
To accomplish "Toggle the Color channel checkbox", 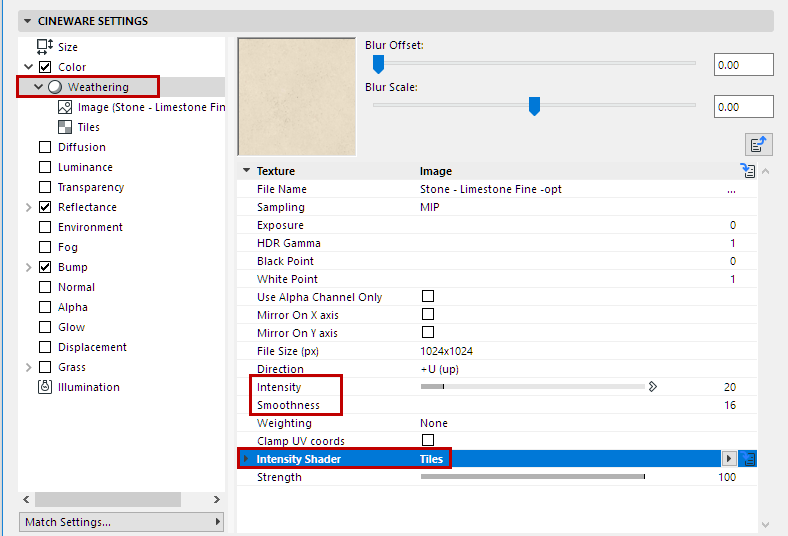I will click(x=45, y=67).
